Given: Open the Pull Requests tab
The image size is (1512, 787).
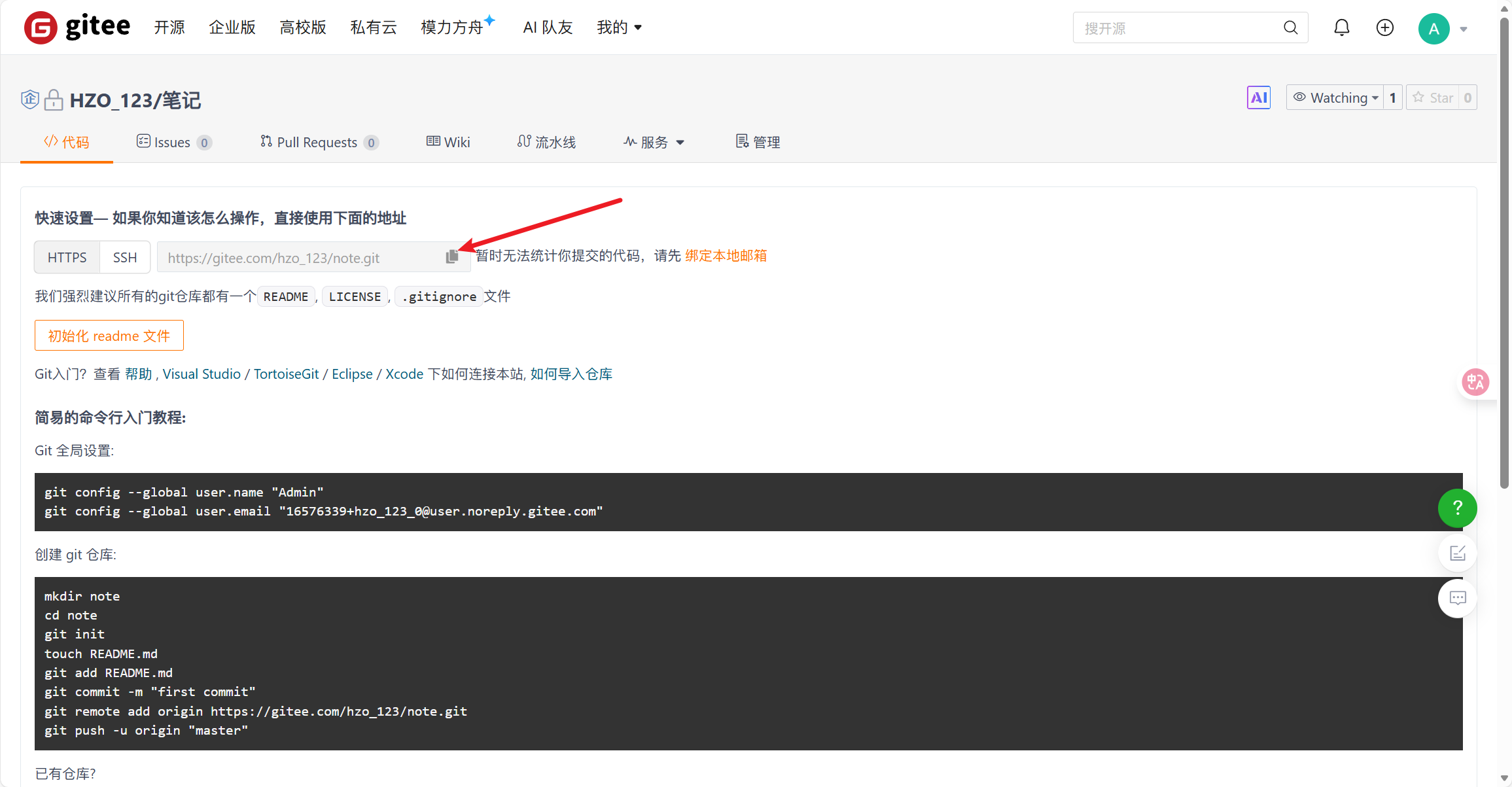Looking at the screenshot, I should click(x=318, y=142).
